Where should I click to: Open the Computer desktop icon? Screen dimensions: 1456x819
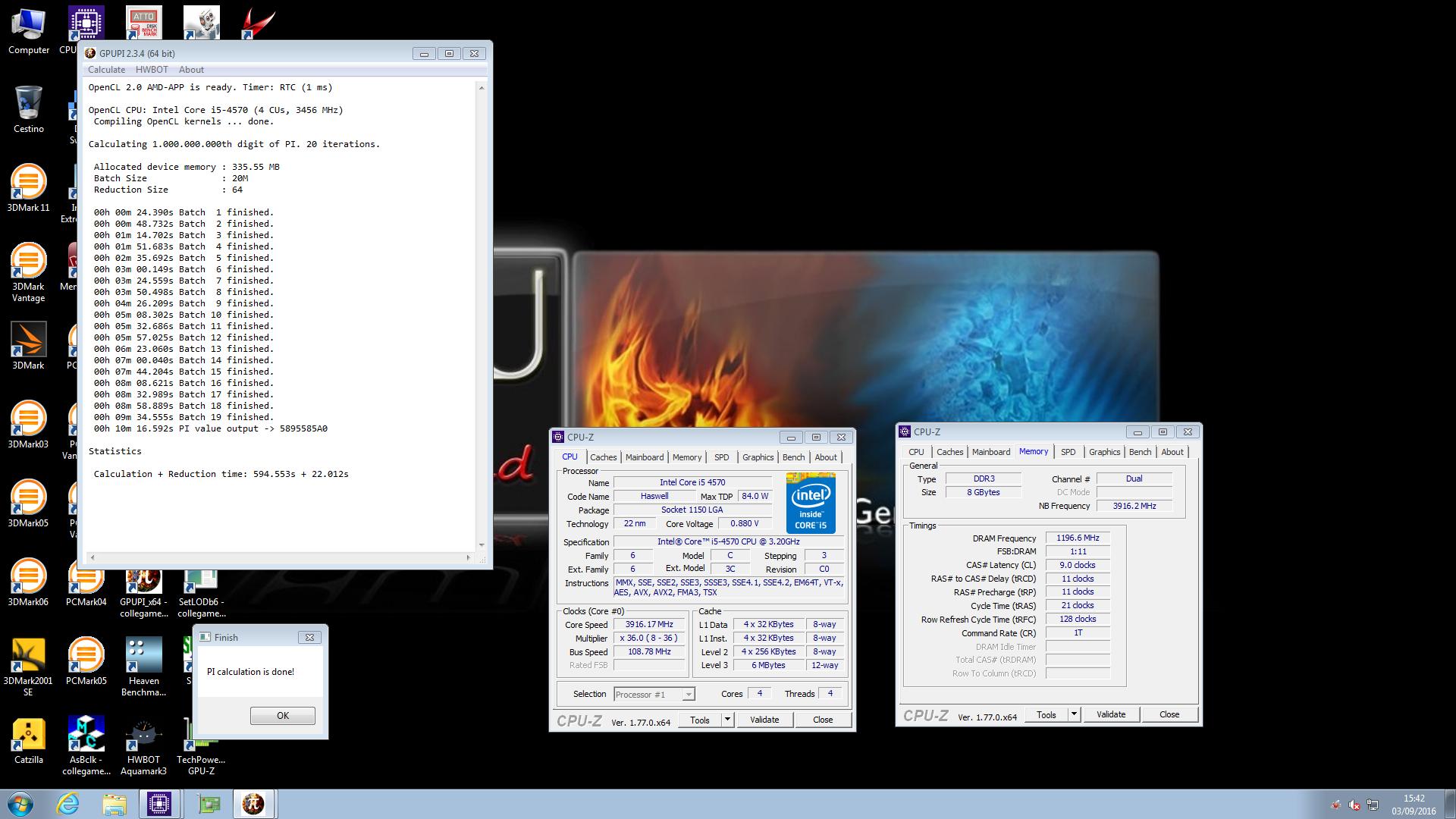point(29,32)
